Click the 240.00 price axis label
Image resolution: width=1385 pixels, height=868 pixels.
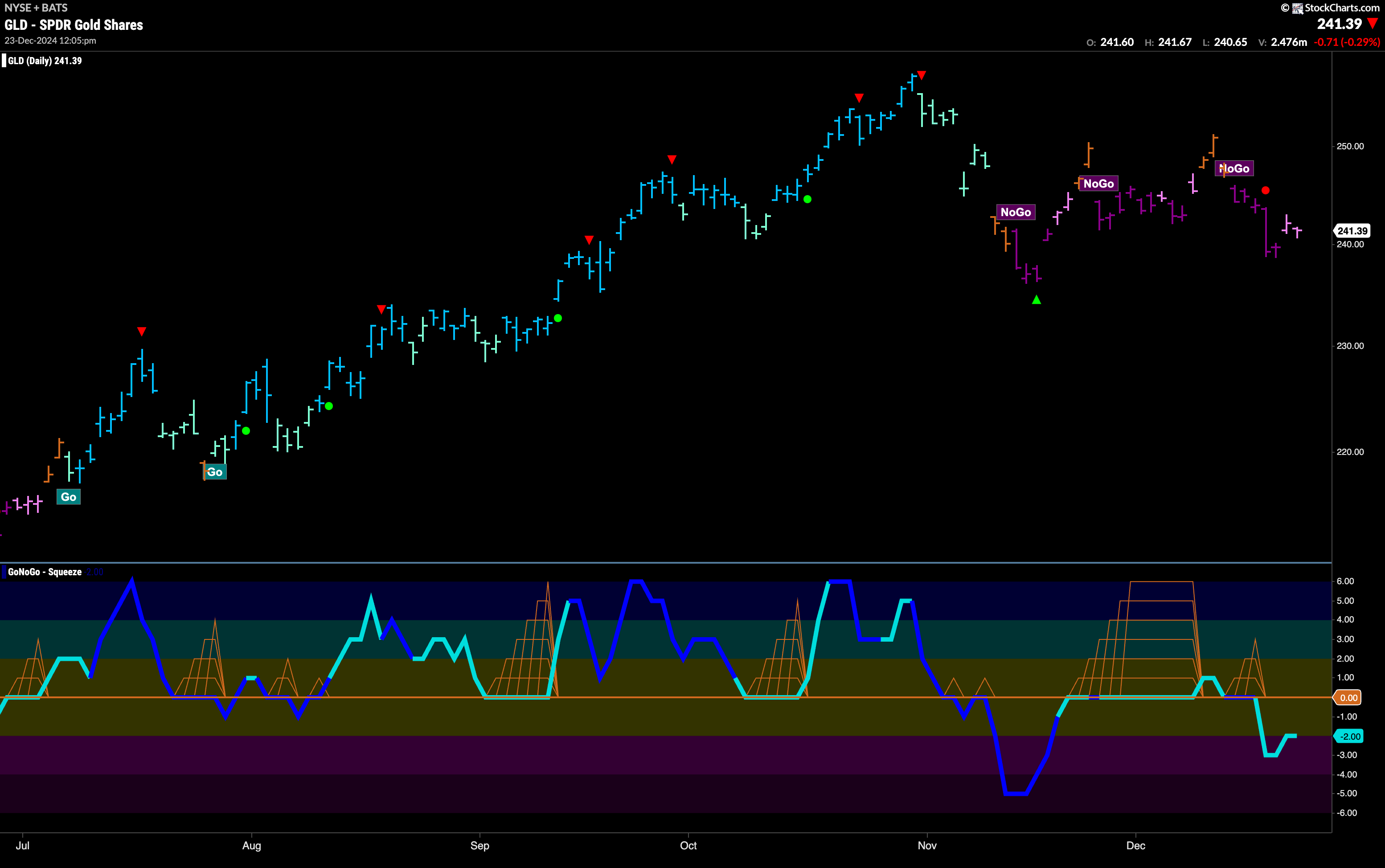[x=1350, y=244]
